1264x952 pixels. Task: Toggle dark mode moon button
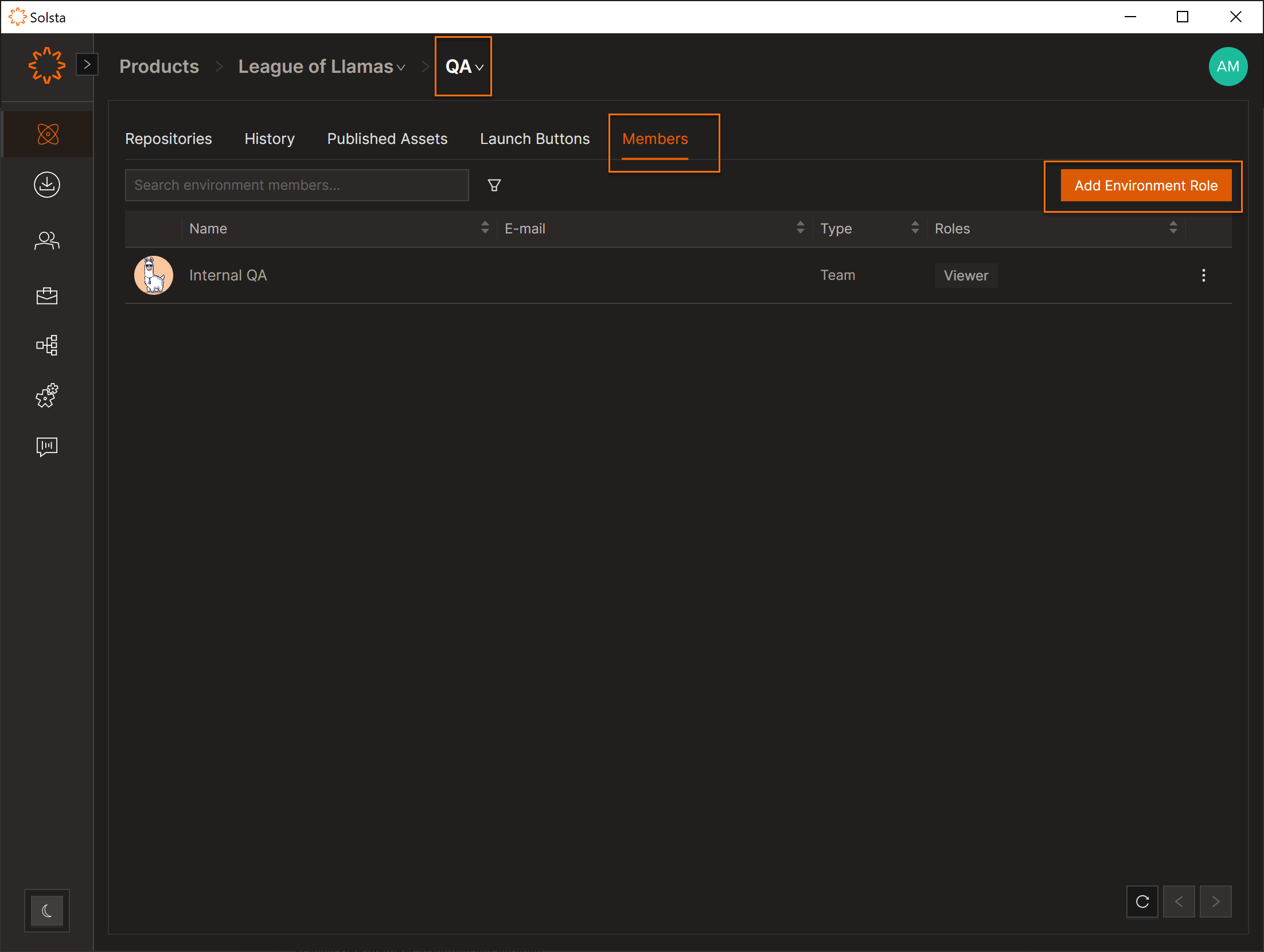click(47, 910)
